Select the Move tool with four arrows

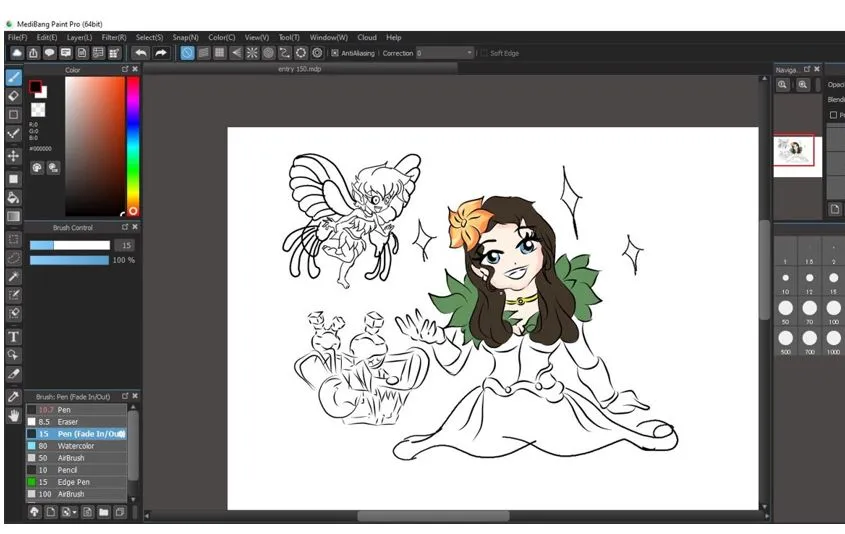pos(14,156)
